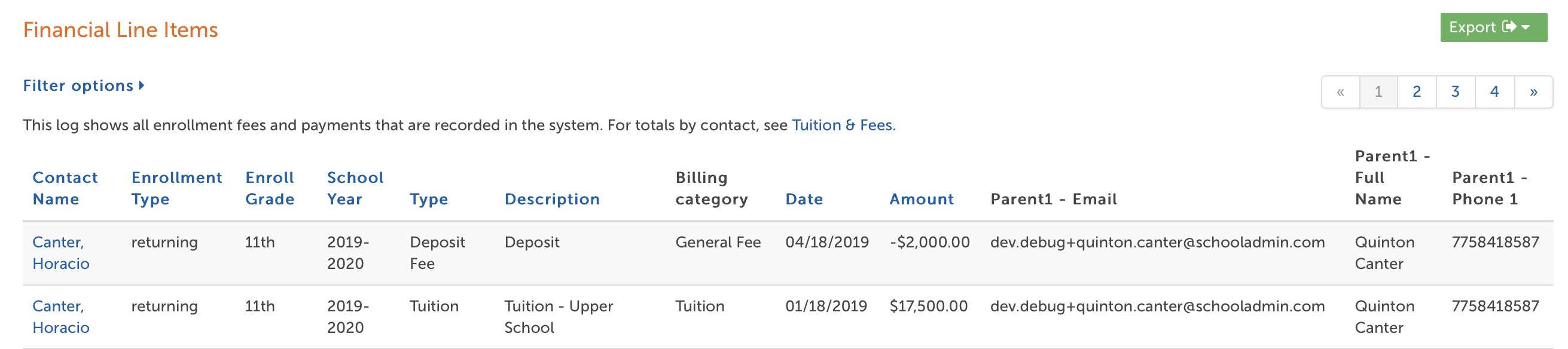Sort by Type column header
Viewport: 1568px width, 349px height.
429,200
